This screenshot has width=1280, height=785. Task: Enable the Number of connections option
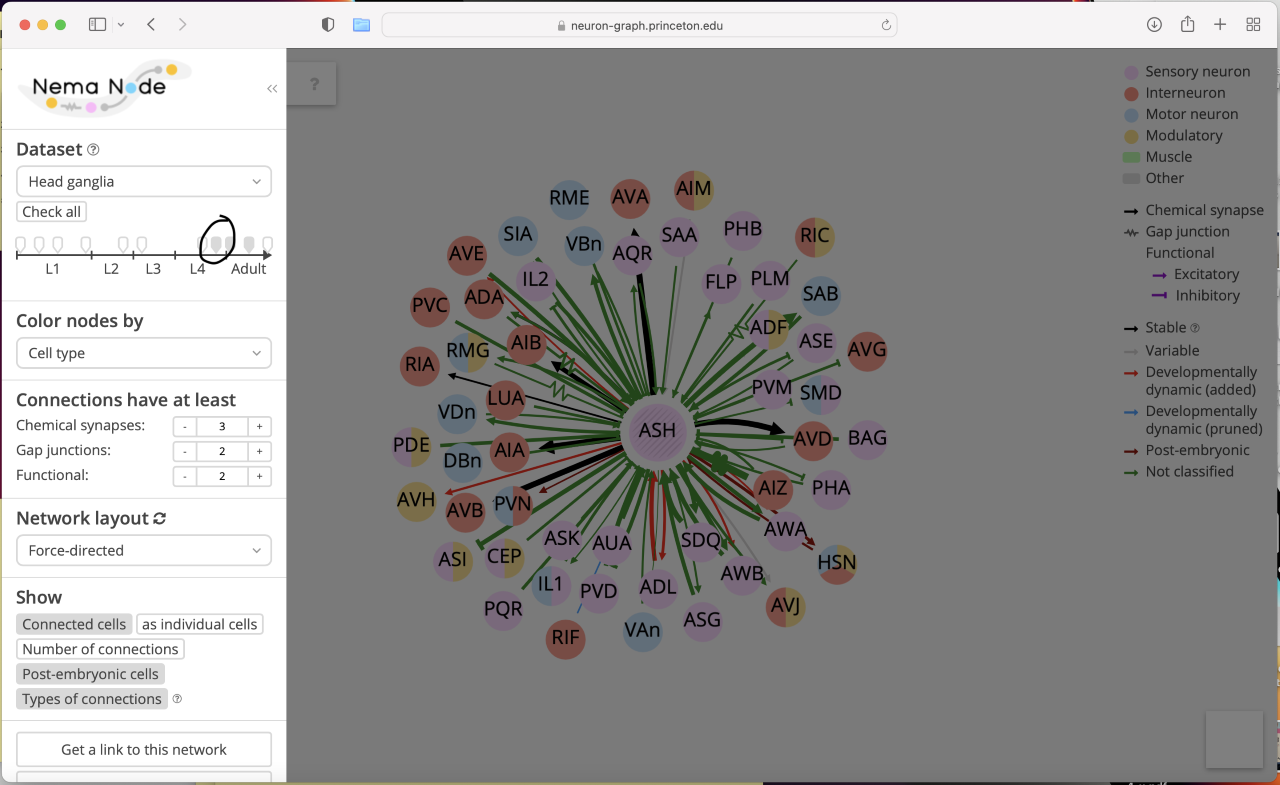point(100,649)
